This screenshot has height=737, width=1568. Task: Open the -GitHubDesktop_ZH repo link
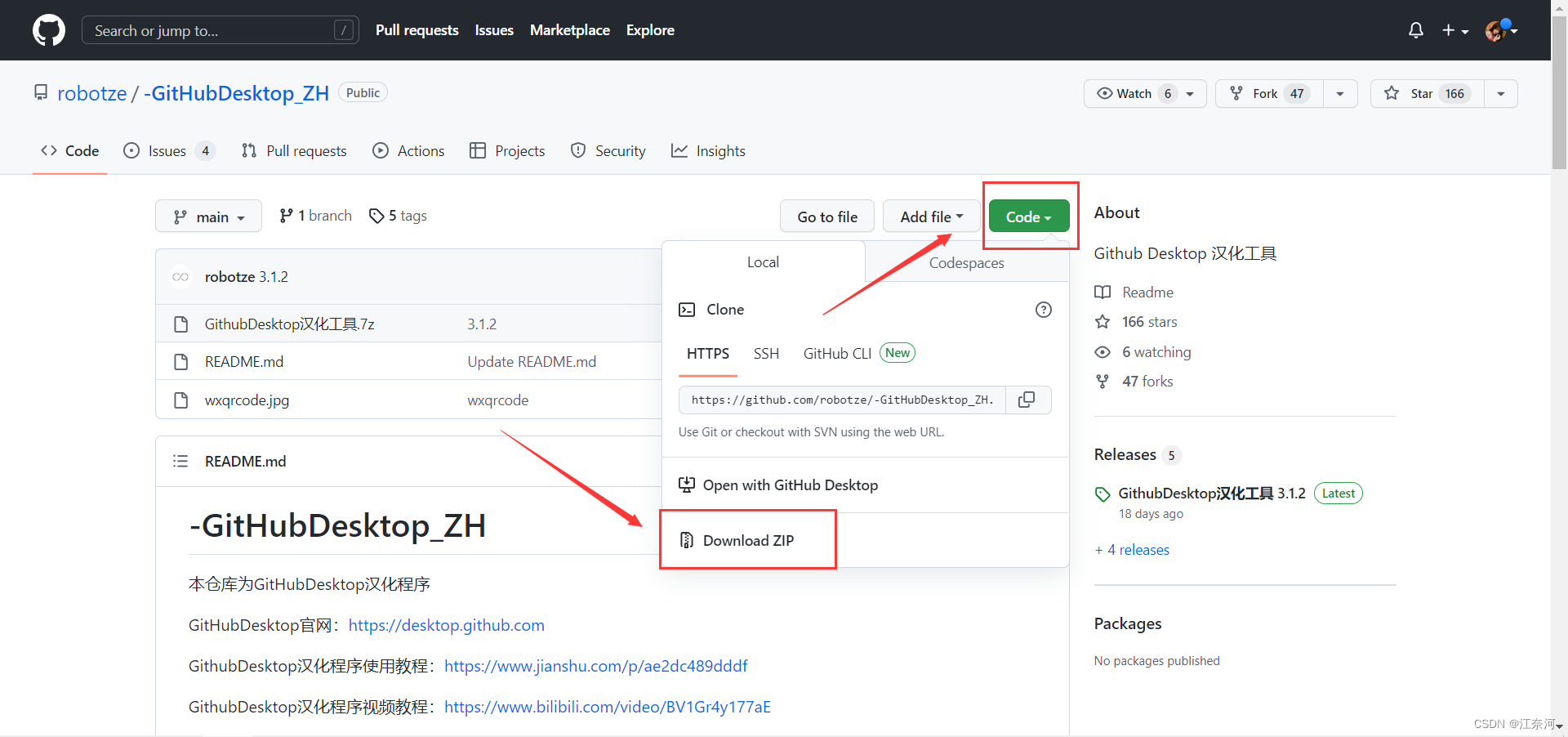(x=237, y=93)
